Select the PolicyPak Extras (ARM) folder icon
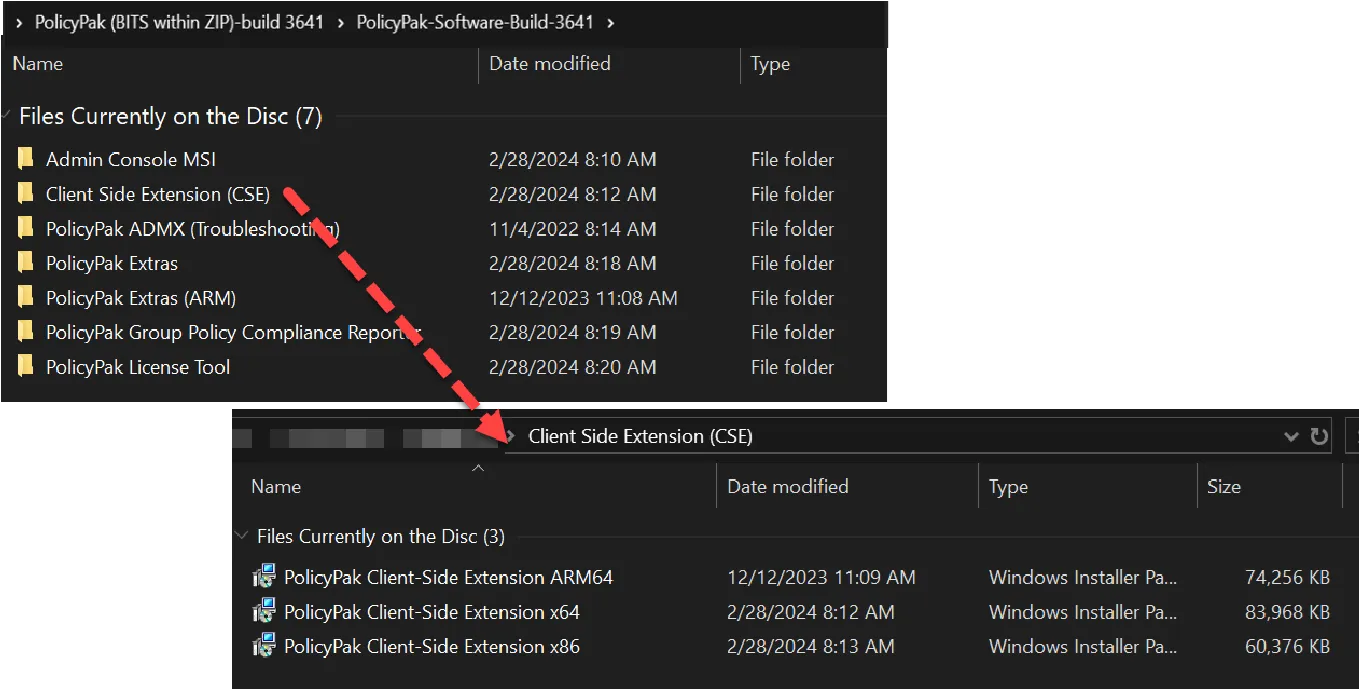 tap(26, 298)
